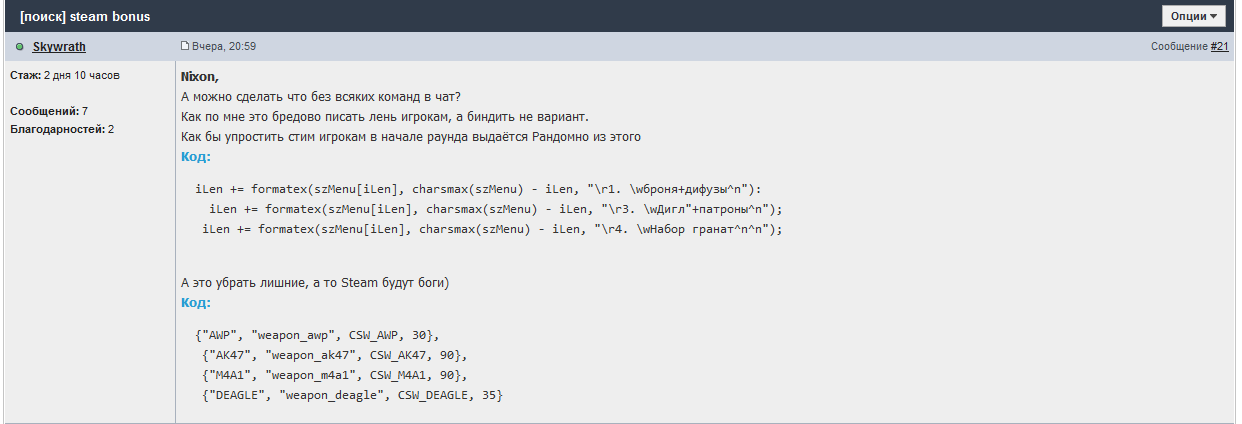The width and height of the screenshot is (1242, 424).
Task: Click the 'weapon_deagle' code line
Action: (x=352, y=395)
